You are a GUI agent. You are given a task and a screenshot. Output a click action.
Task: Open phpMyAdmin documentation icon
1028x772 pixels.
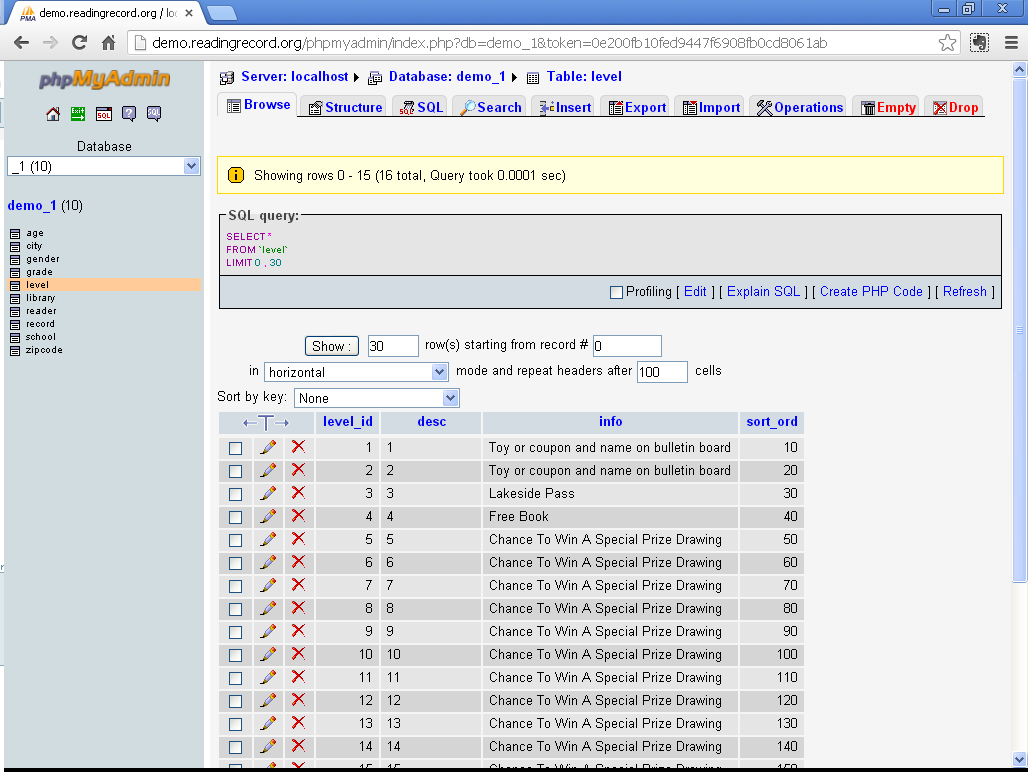129,114
